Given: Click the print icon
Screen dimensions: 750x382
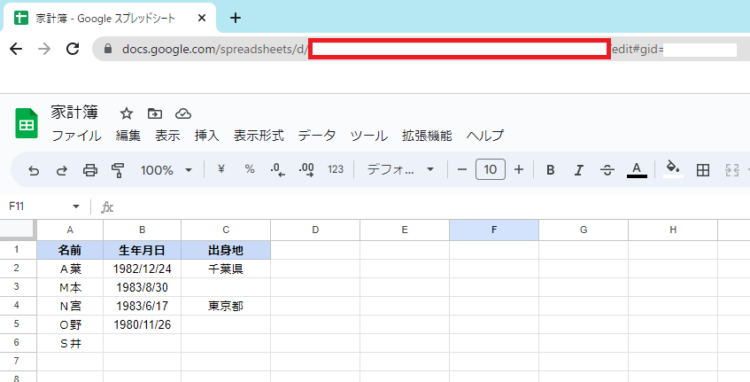Looking at the screenshot, I should click(90, 170).
